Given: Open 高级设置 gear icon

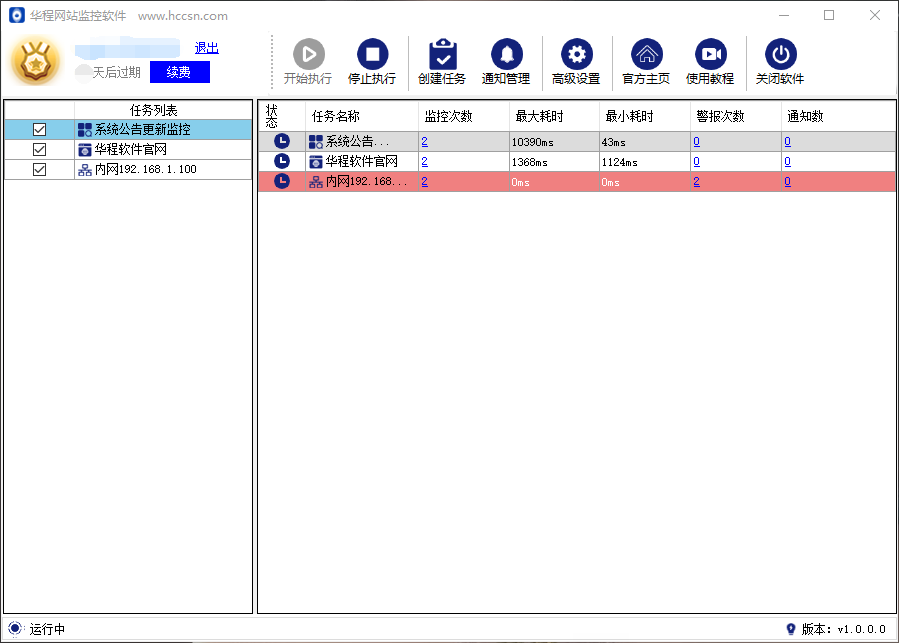Looking at the screenshot, I should (575, 55).
